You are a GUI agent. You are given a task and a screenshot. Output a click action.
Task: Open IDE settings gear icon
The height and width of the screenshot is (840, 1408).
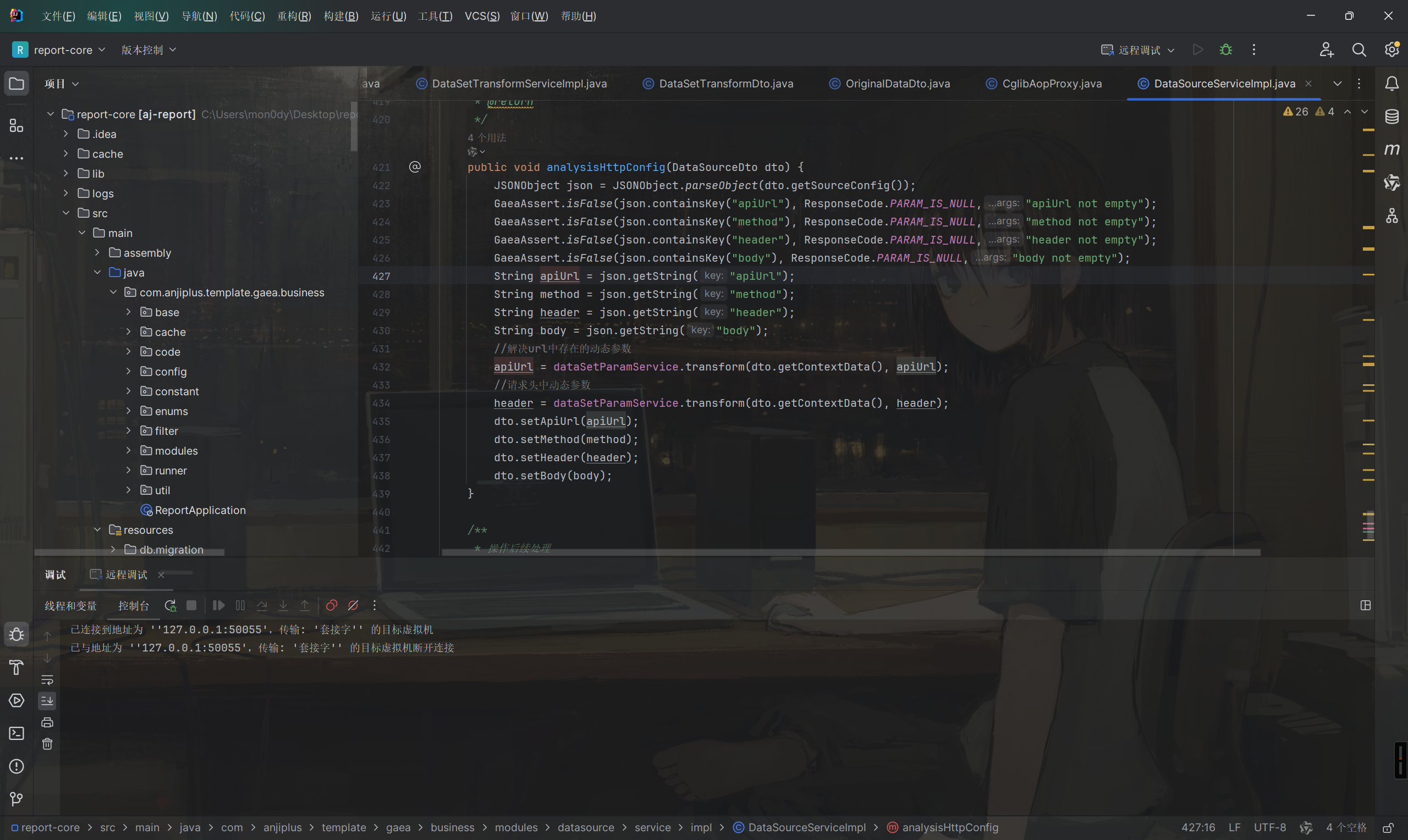(1391, 50)
